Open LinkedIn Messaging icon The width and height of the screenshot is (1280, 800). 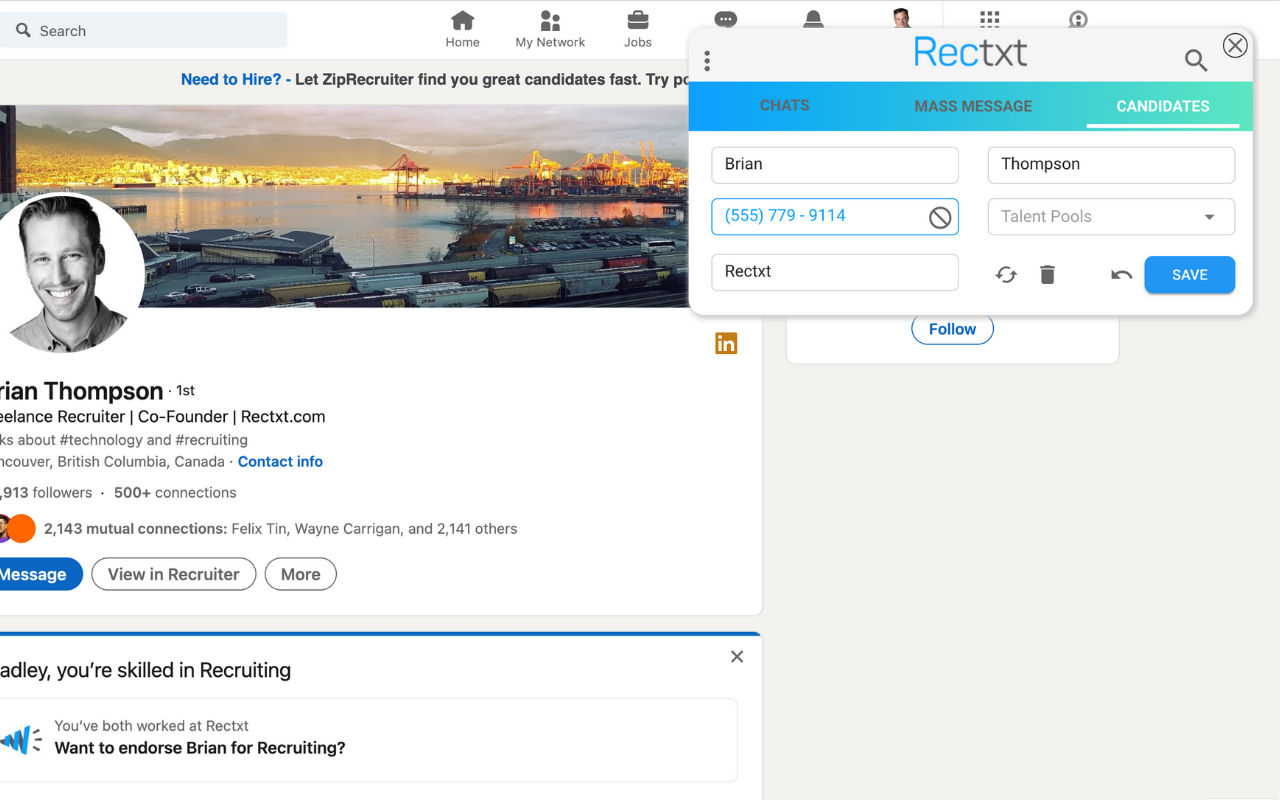[726, 19]
